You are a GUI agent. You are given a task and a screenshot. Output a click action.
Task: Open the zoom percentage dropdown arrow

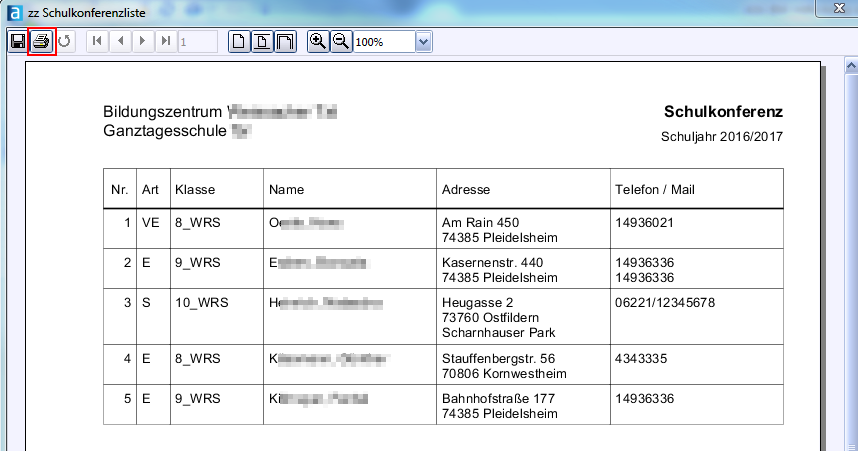423,42
